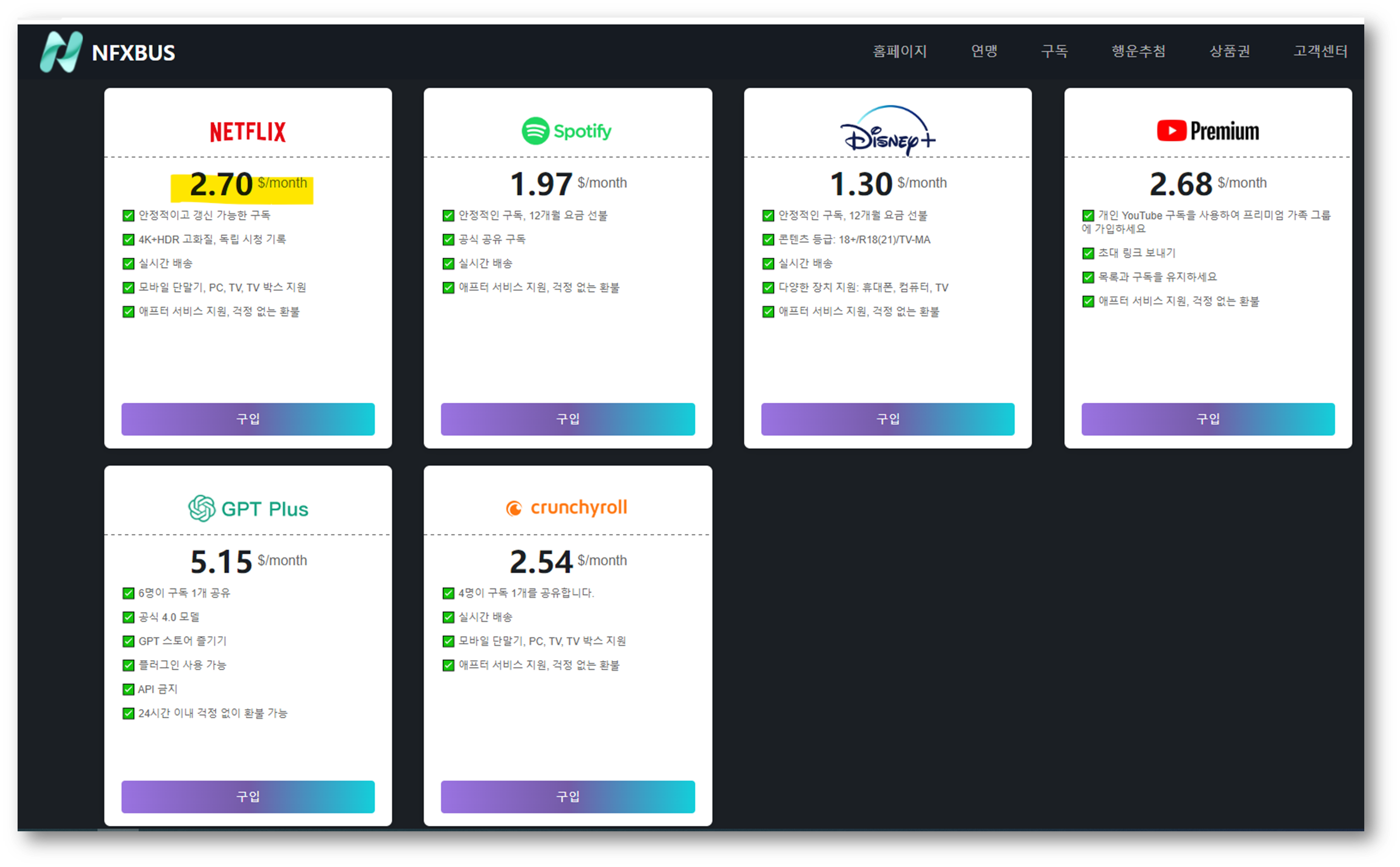The width and height of the screenshot is (1400, 867).
Task: Buy YouTube Premium with 구입 button
Action: tap(1208, 419)
